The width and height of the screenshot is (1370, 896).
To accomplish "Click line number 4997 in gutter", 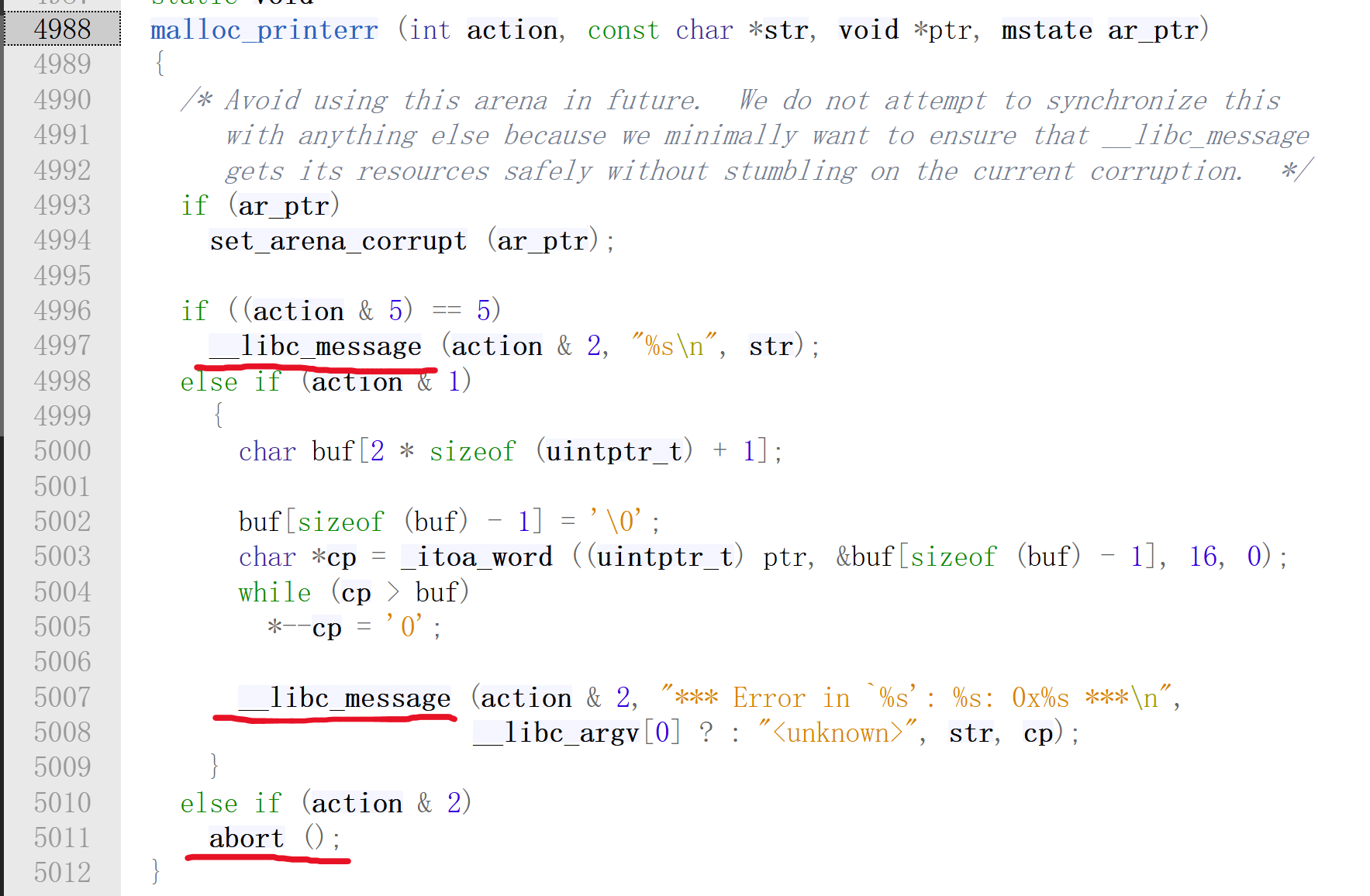I will pos(62,346).
